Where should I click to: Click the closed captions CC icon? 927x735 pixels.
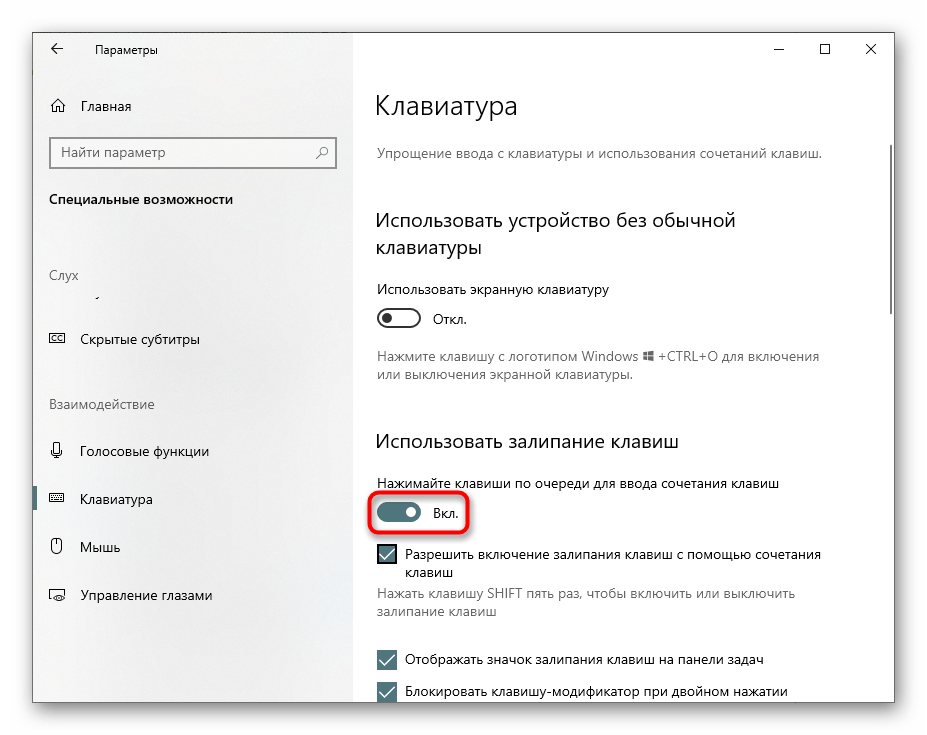click(57, 338)
